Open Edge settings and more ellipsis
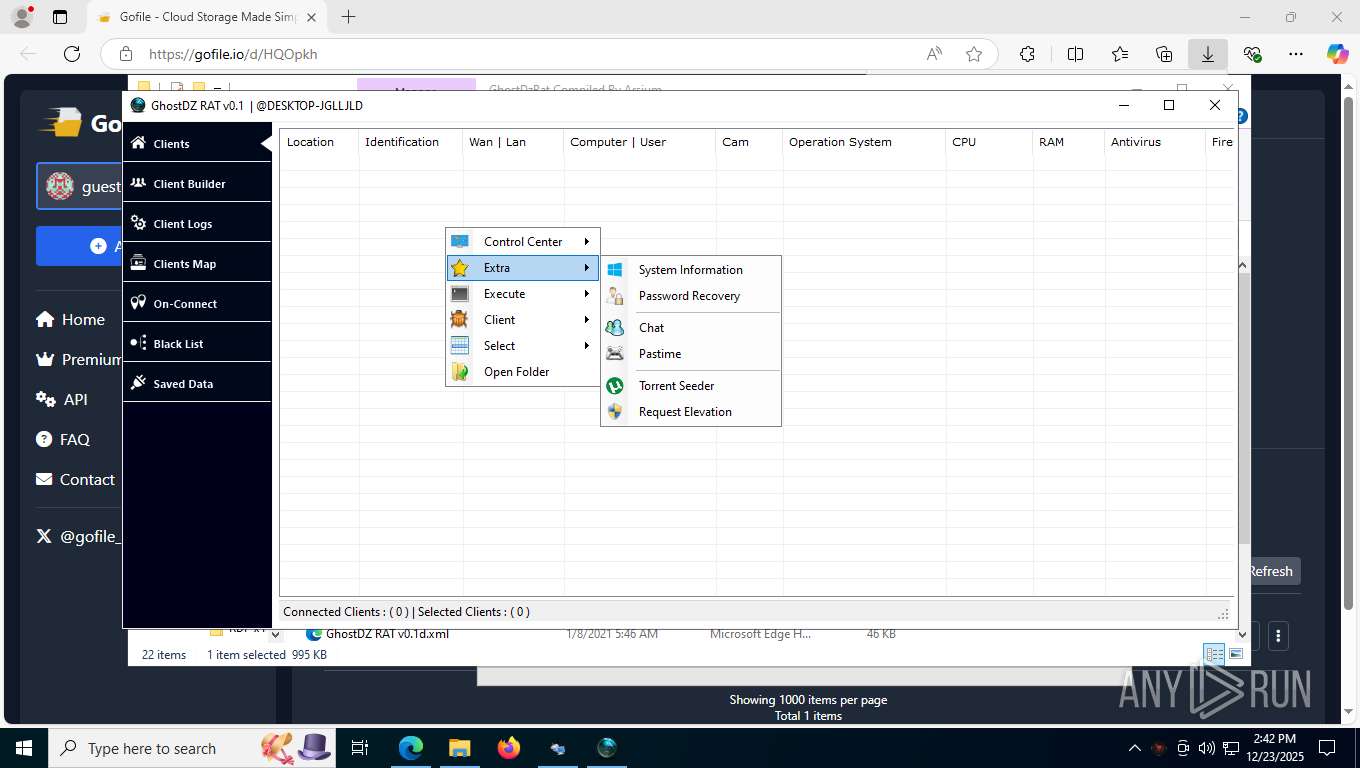 tap(1296, 54)
